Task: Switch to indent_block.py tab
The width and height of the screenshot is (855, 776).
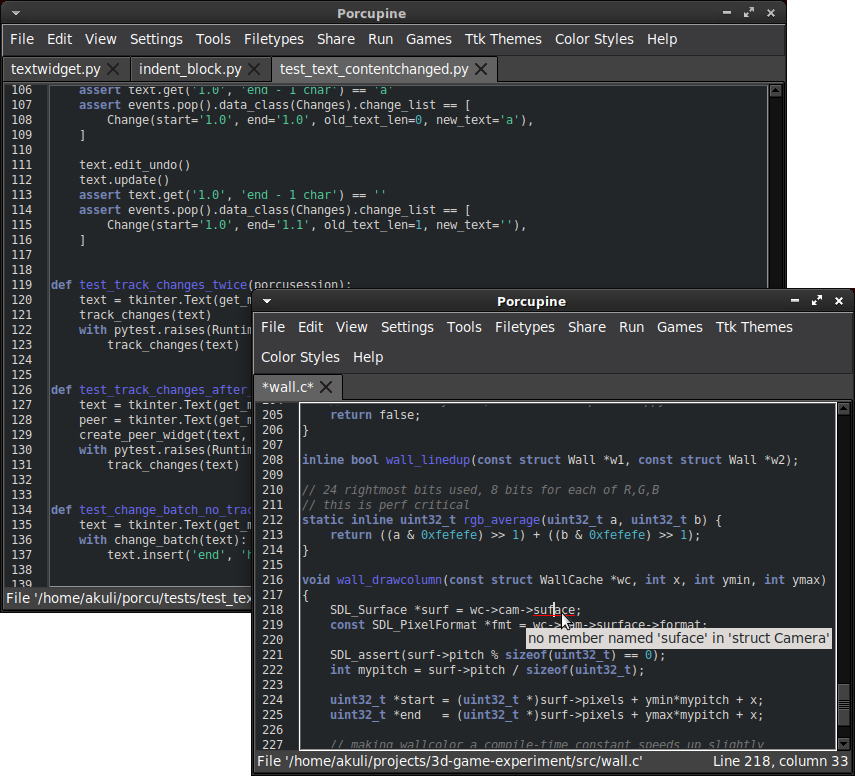Action: 190,69
